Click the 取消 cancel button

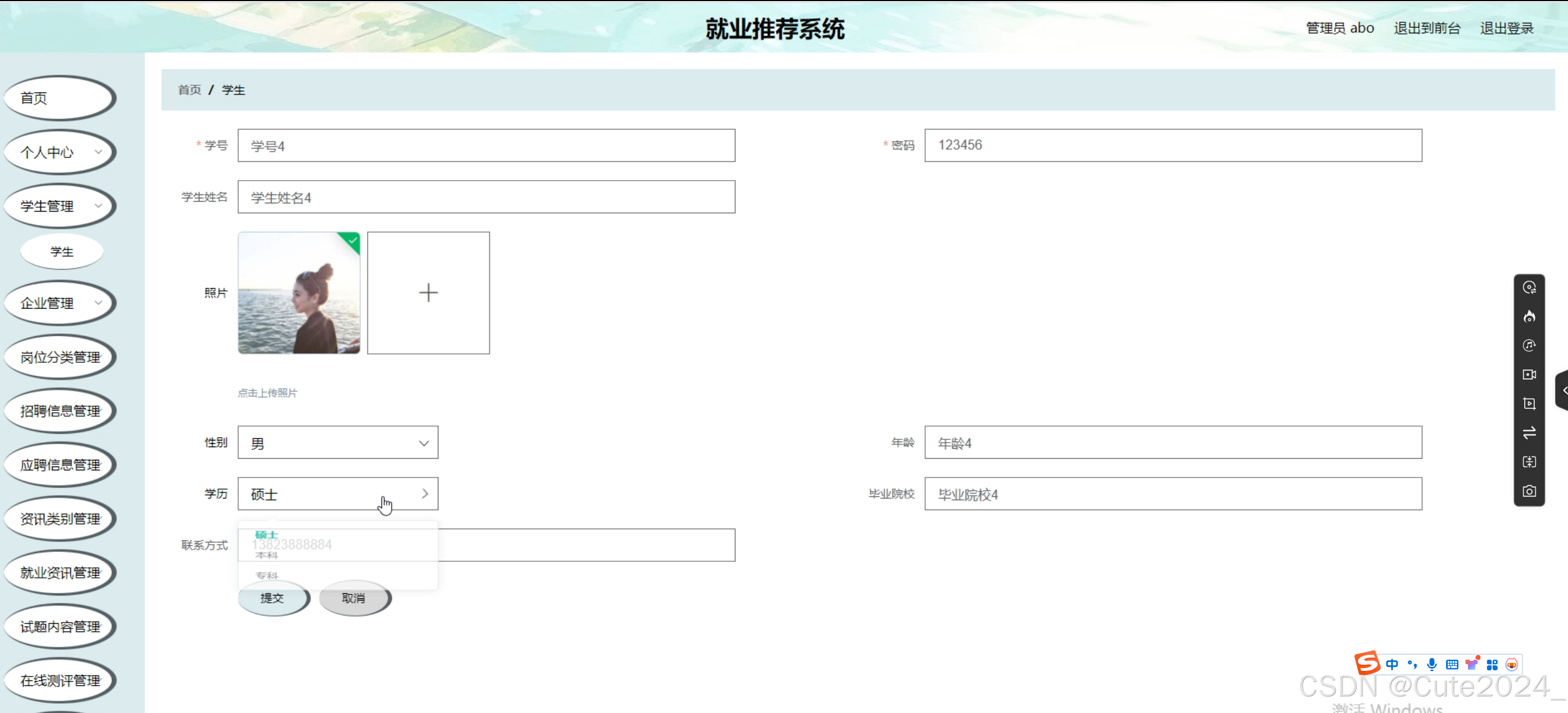point(354,599)
